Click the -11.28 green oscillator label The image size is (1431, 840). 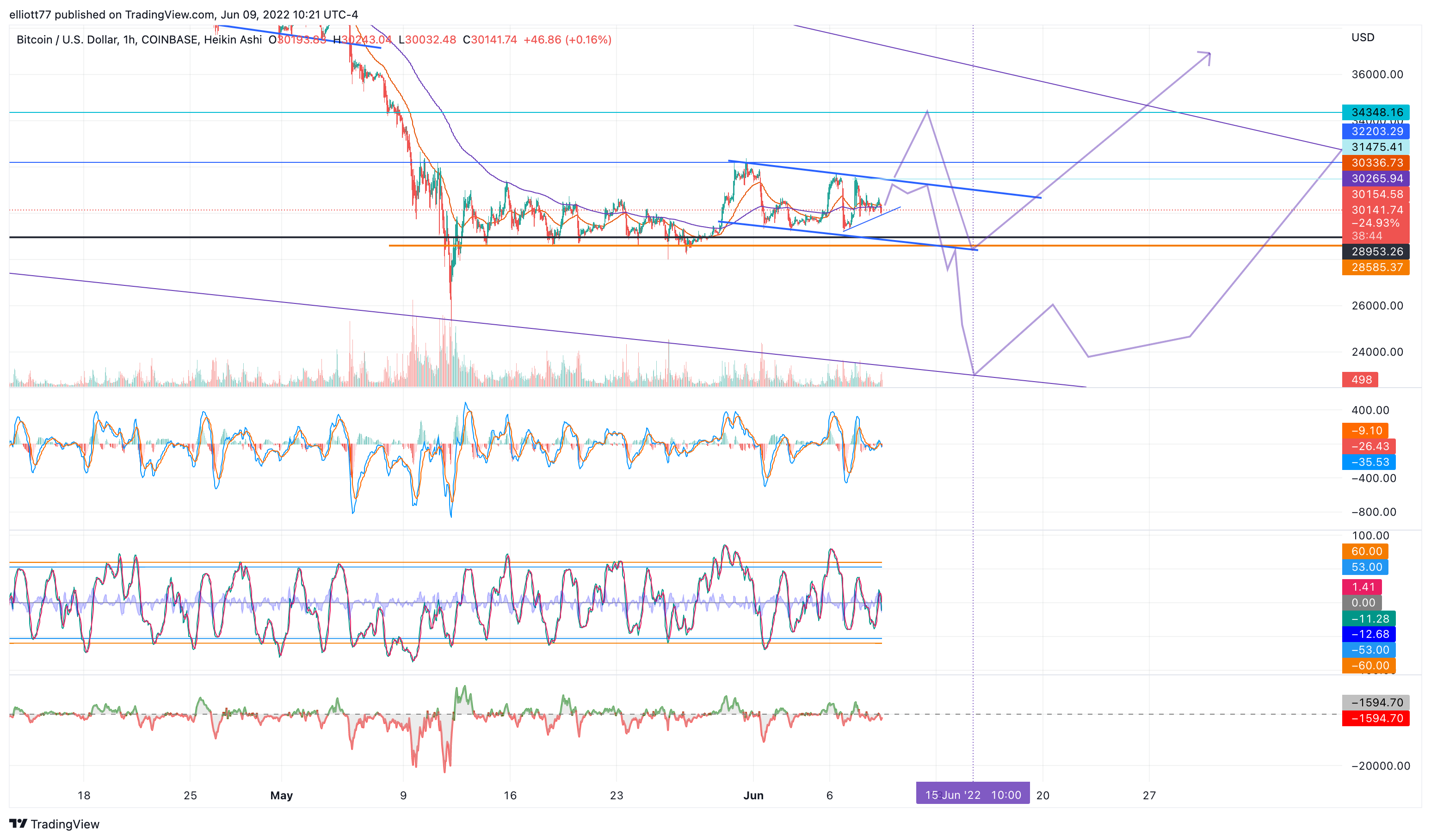1369,619
